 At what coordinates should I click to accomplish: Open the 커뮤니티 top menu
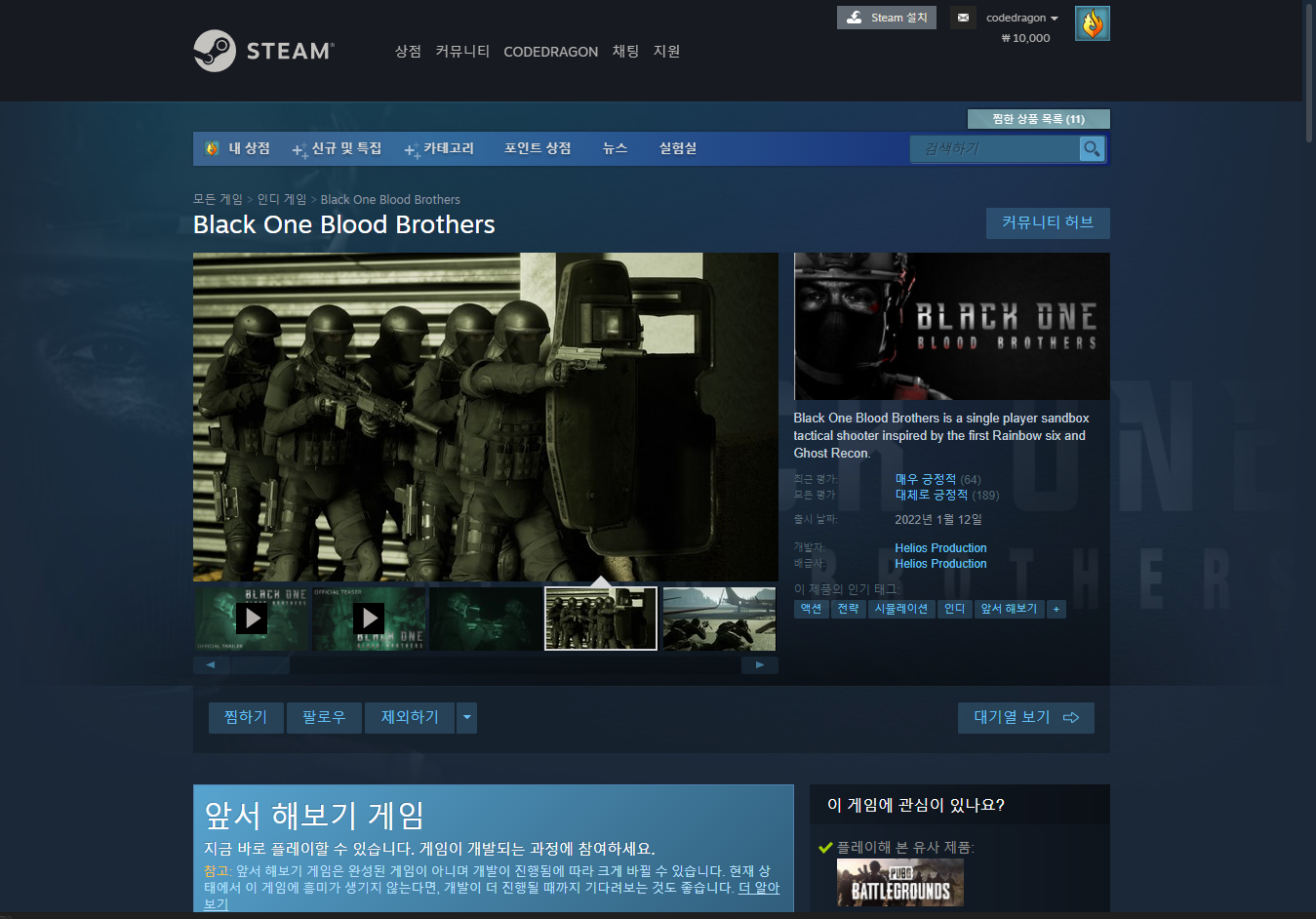coord(462,51)
